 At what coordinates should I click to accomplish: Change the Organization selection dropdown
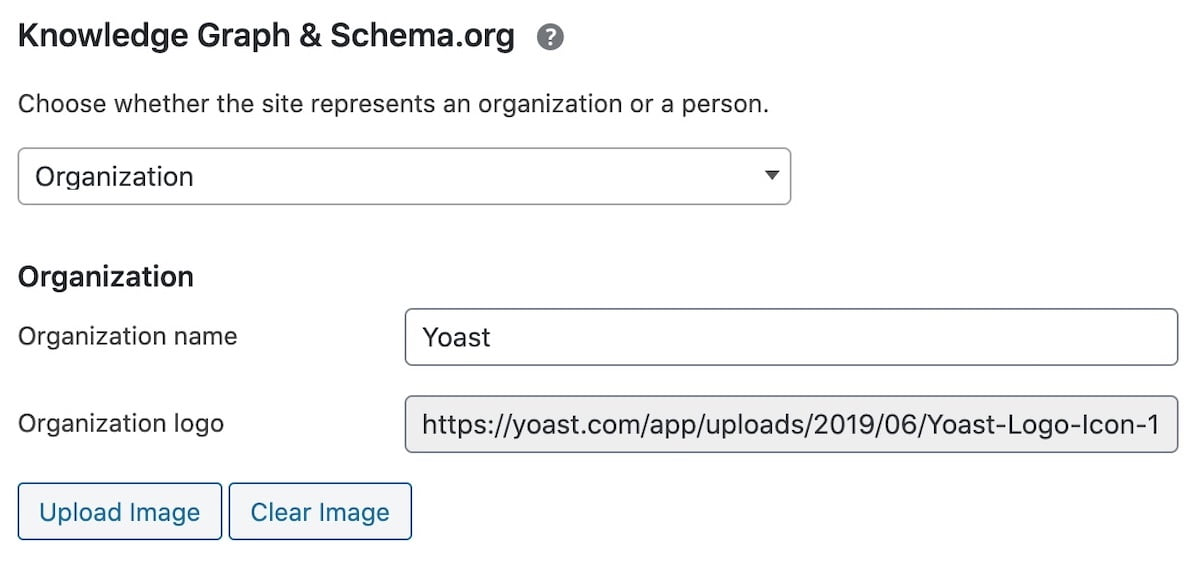404,176
